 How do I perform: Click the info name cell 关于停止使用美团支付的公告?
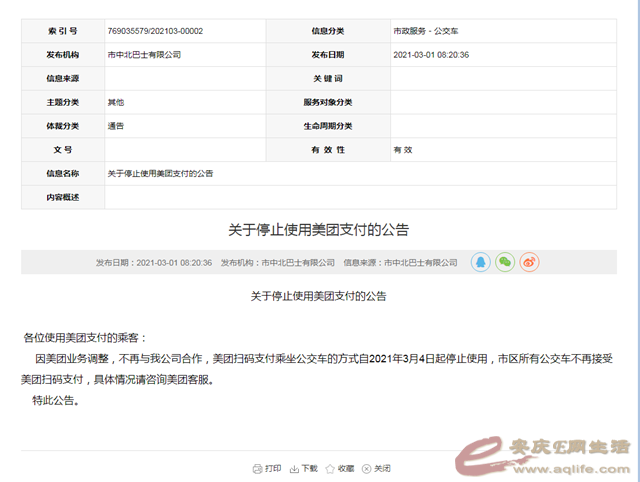click(x=160, y=173)
